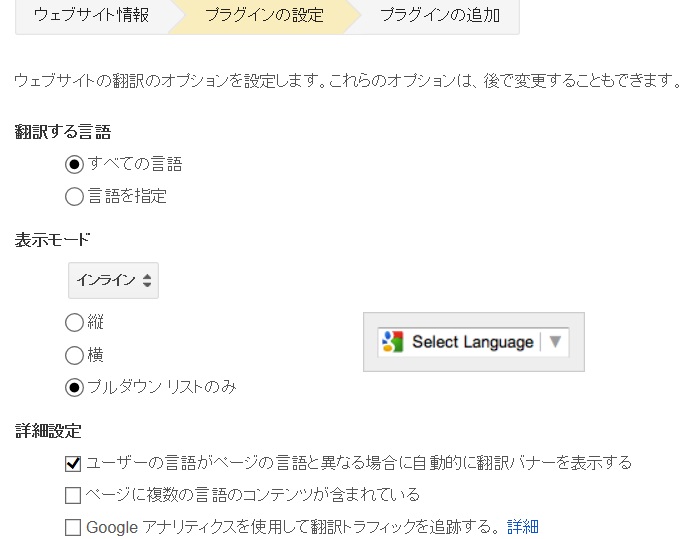Click the Select Language widget text
The width and height of the screenshot is (694, 539).
[x=473, y=342]
